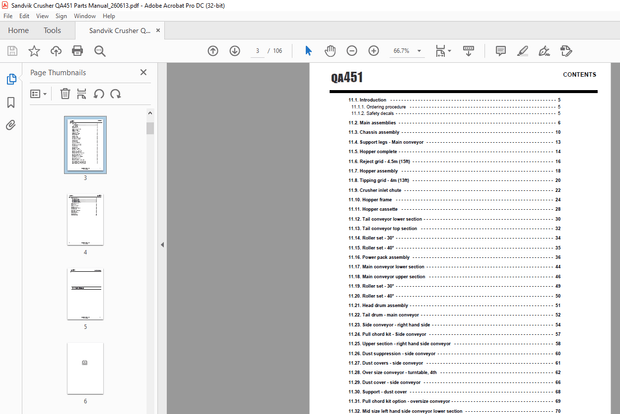This screenshot has width=620, height=414.
Task: Open the View menu
Action: (42, 16)
